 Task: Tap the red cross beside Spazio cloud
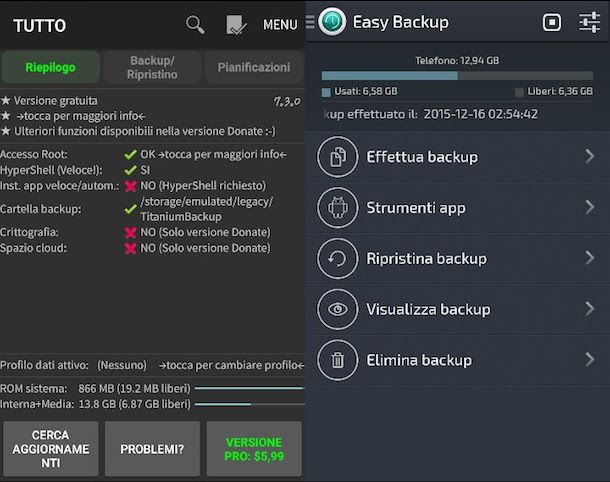pos(130,248)
